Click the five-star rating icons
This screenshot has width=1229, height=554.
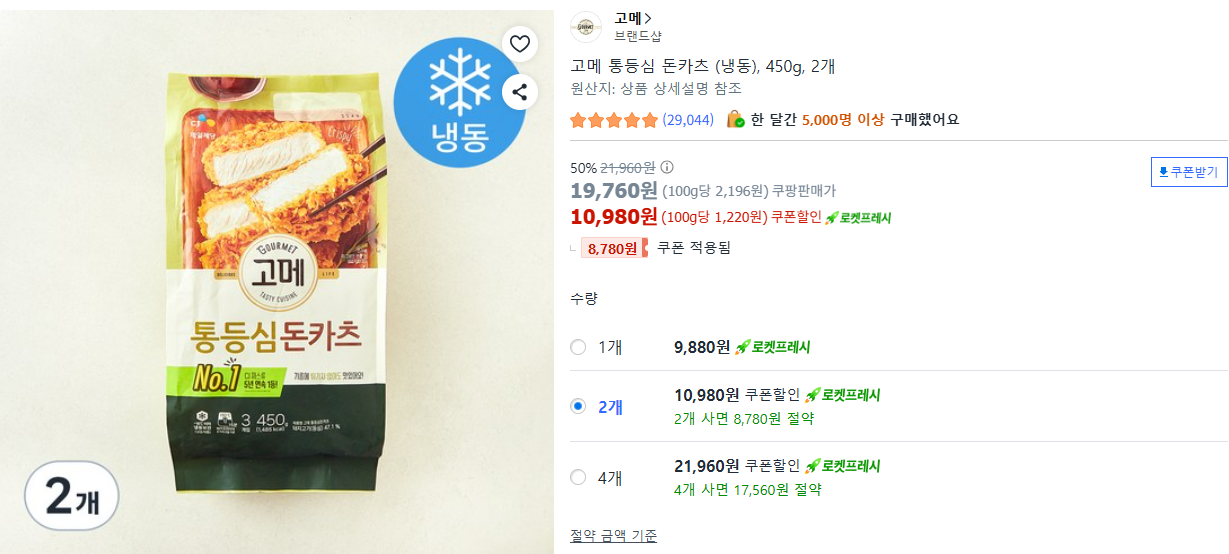click(614, 120)
